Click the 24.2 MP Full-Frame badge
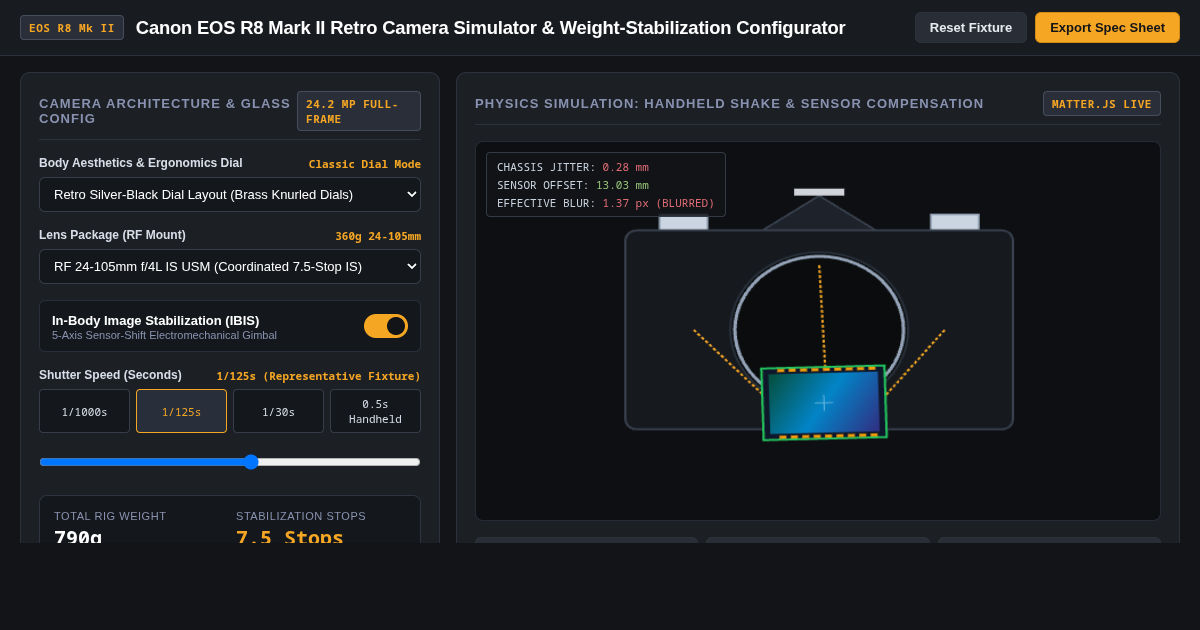 pos(359,111)
